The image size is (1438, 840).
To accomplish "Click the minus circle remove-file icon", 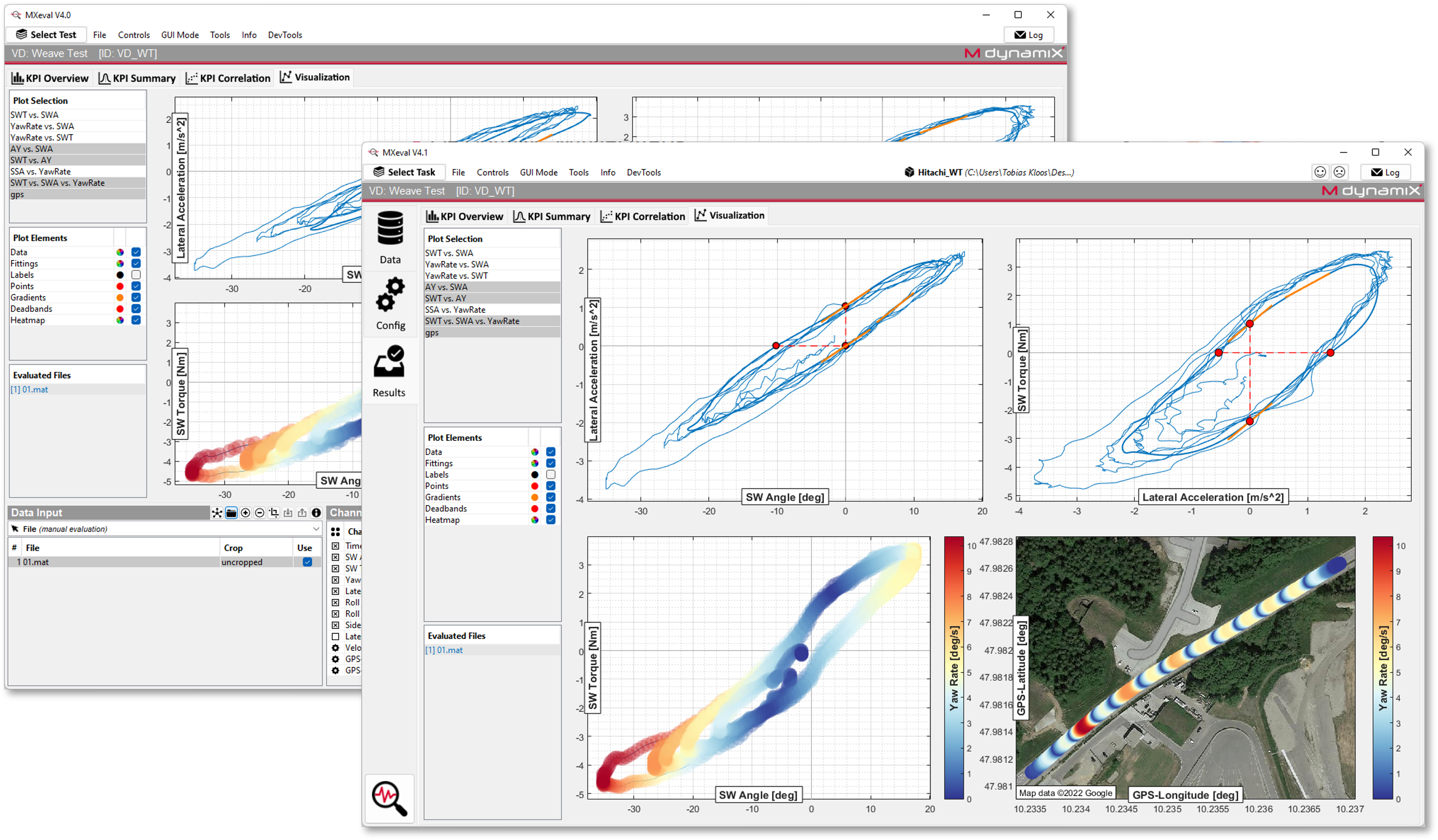I will pos(259,513).
